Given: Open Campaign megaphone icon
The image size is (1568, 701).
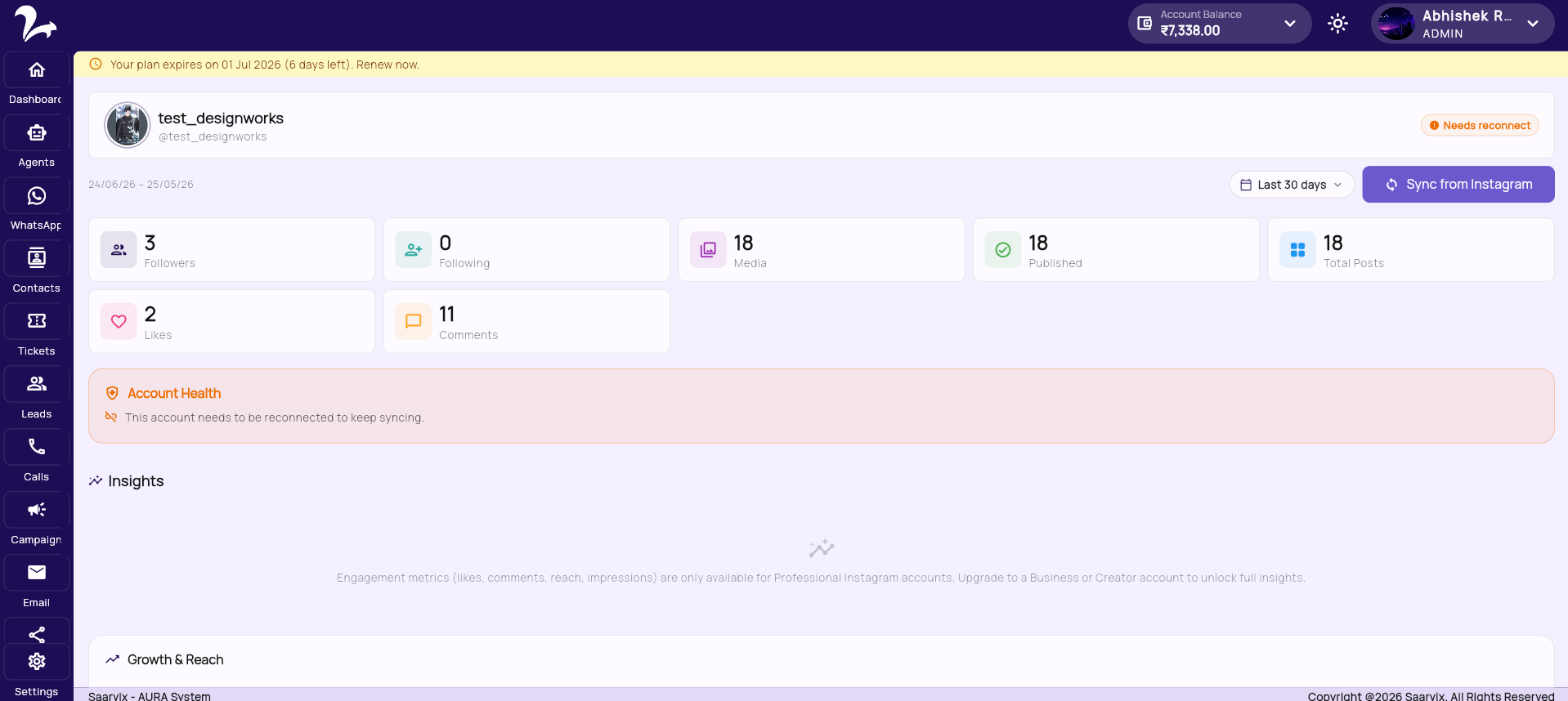Looking at the screenshot, I should pyautogui.click(x=37, y=511).
